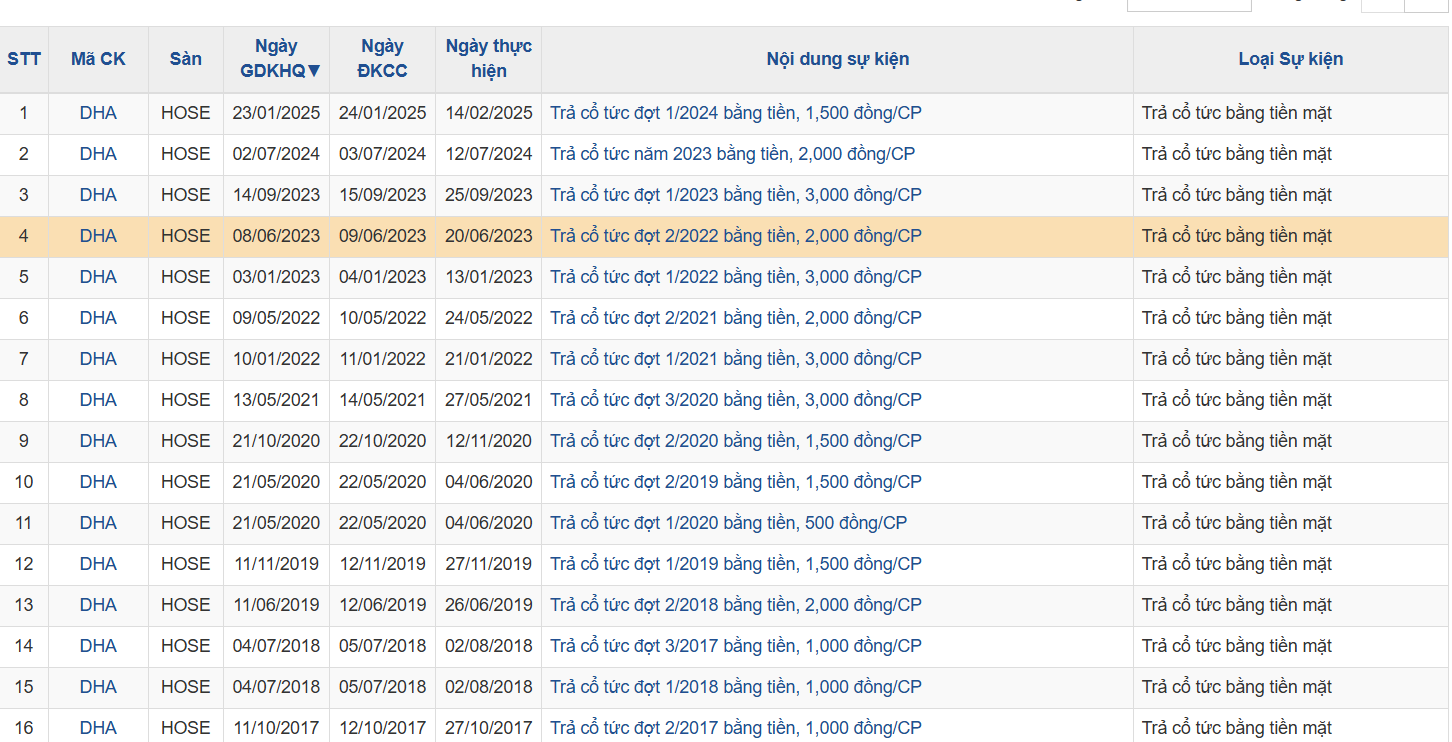View the đợt 3/2020 dividend event
Viewport: 1452px width, 742px height.
tap(735, 401)
